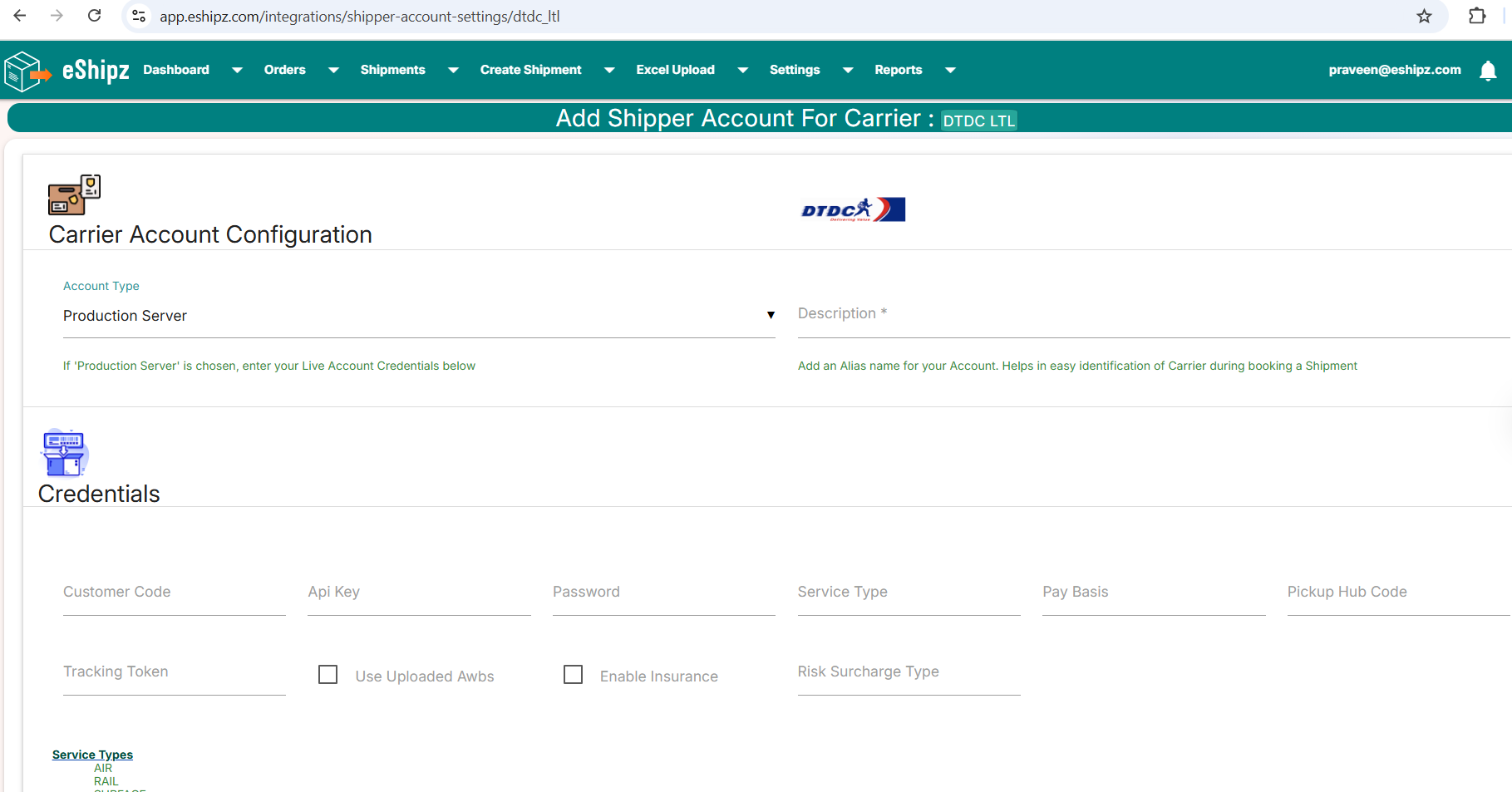This screenshot has height=792, width=1512.
Task: Reload the page with the refresh icon
Action: tap(95, 16)
